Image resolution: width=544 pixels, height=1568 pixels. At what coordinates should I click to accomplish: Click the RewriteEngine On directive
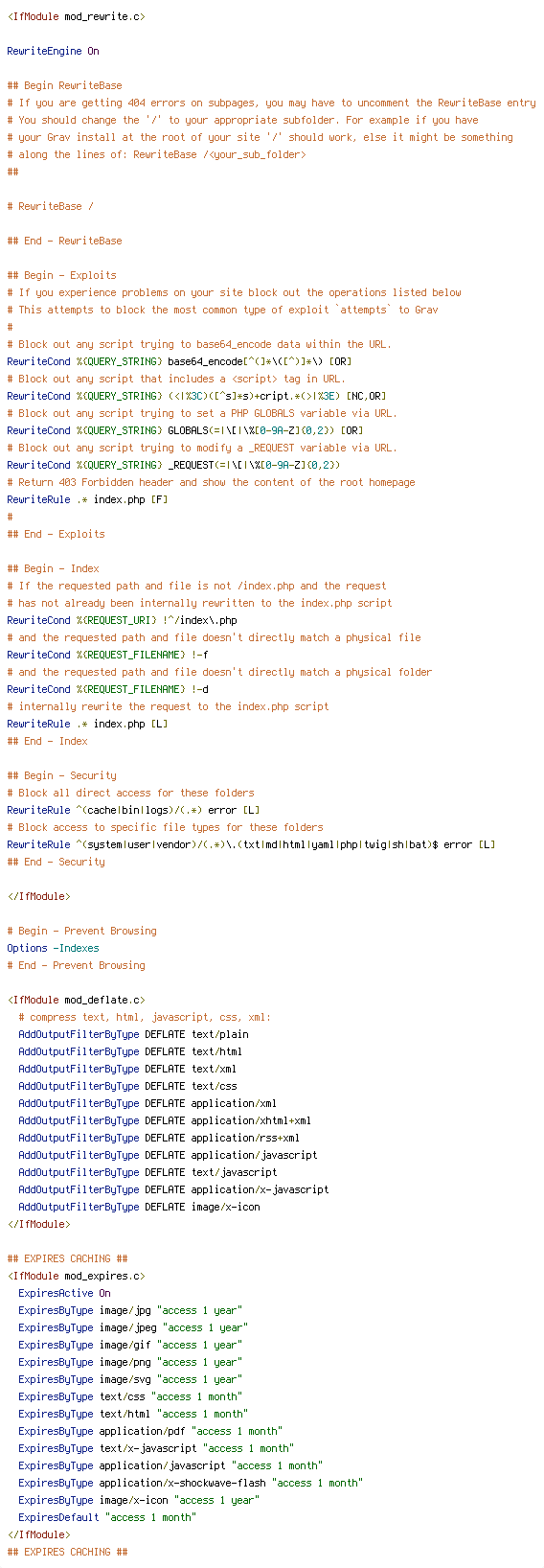(53, 51)
